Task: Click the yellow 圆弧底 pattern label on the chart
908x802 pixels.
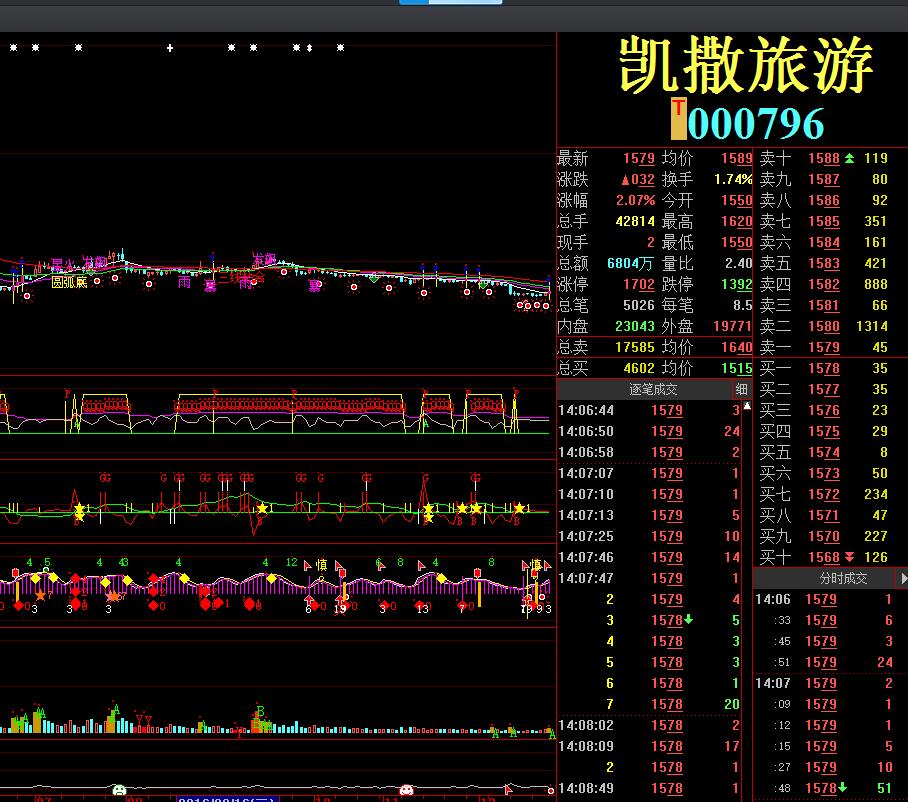Action: click(69, 282)
